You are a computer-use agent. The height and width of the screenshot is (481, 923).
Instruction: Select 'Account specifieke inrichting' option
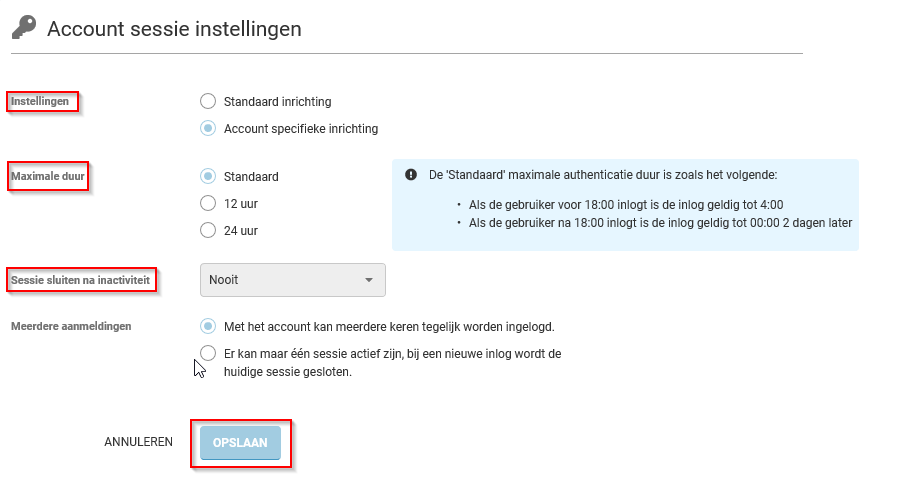click(x=208, y=128)
